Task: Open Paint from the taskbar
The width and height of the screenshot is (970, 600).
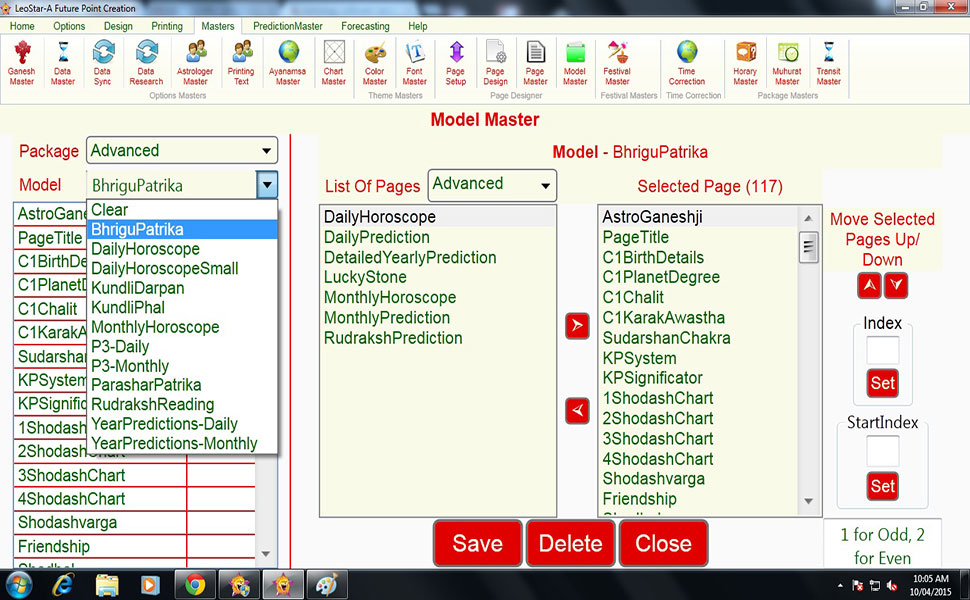Action: tap(327, 585)
